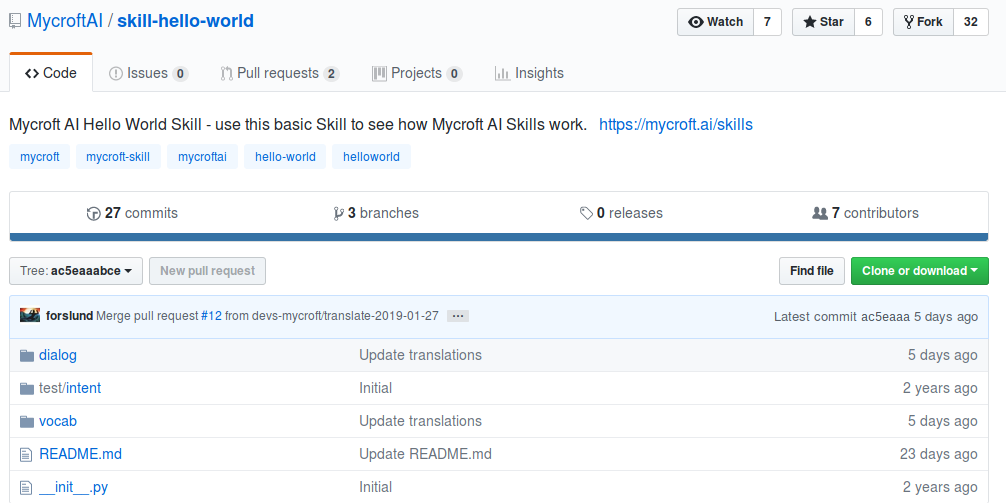Click the __init__.py file icon
1006x503 pixels.
[26, 488]
